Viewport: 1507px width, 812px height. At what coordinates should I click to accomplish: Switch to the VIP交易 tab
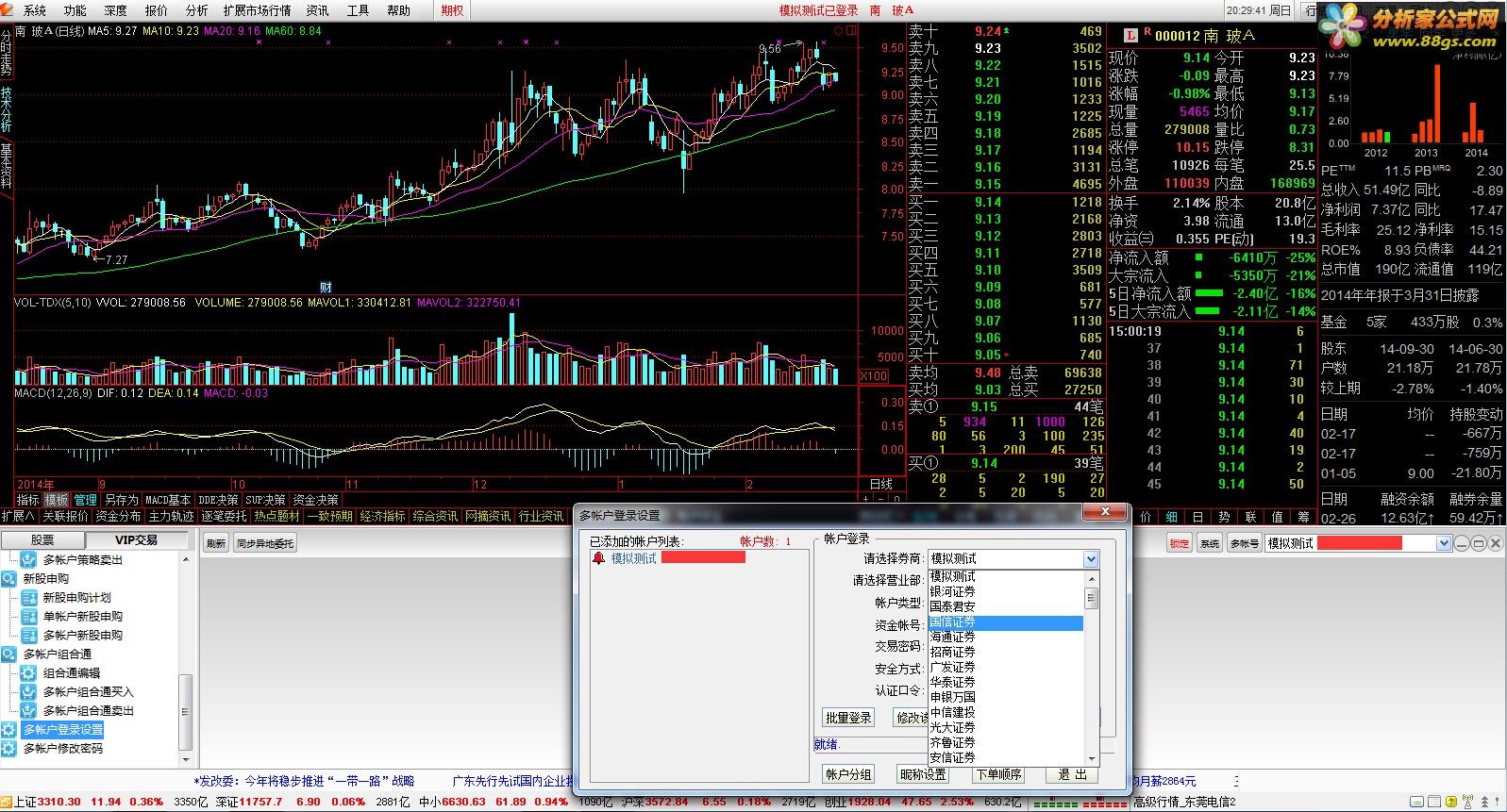tap(136, 540)
